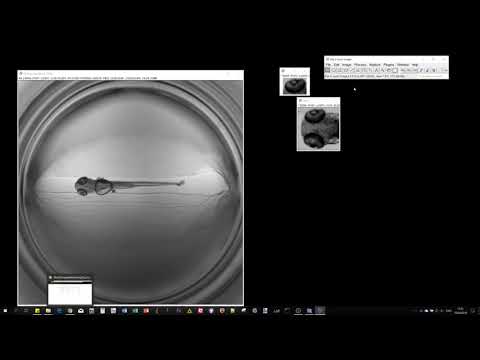This screenshot has height=360, width=480.
Task: Open the Process menu in Fiji
Action: point(360,65)
